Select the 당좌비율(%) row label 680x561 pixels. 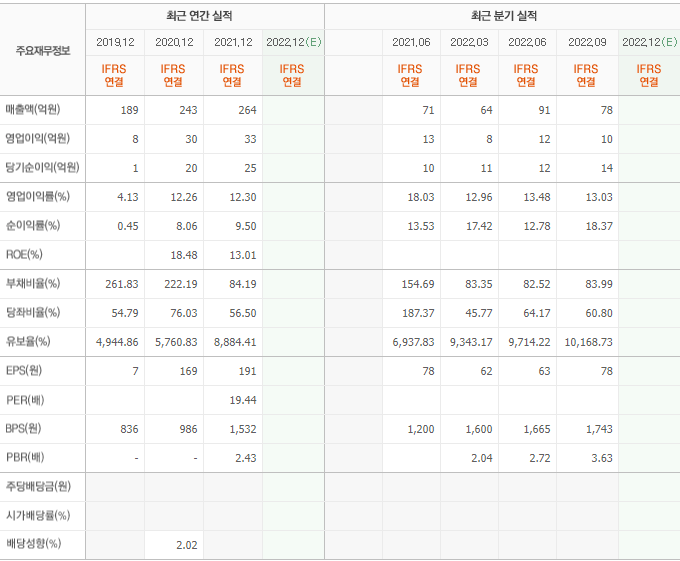tap(33, 313)
